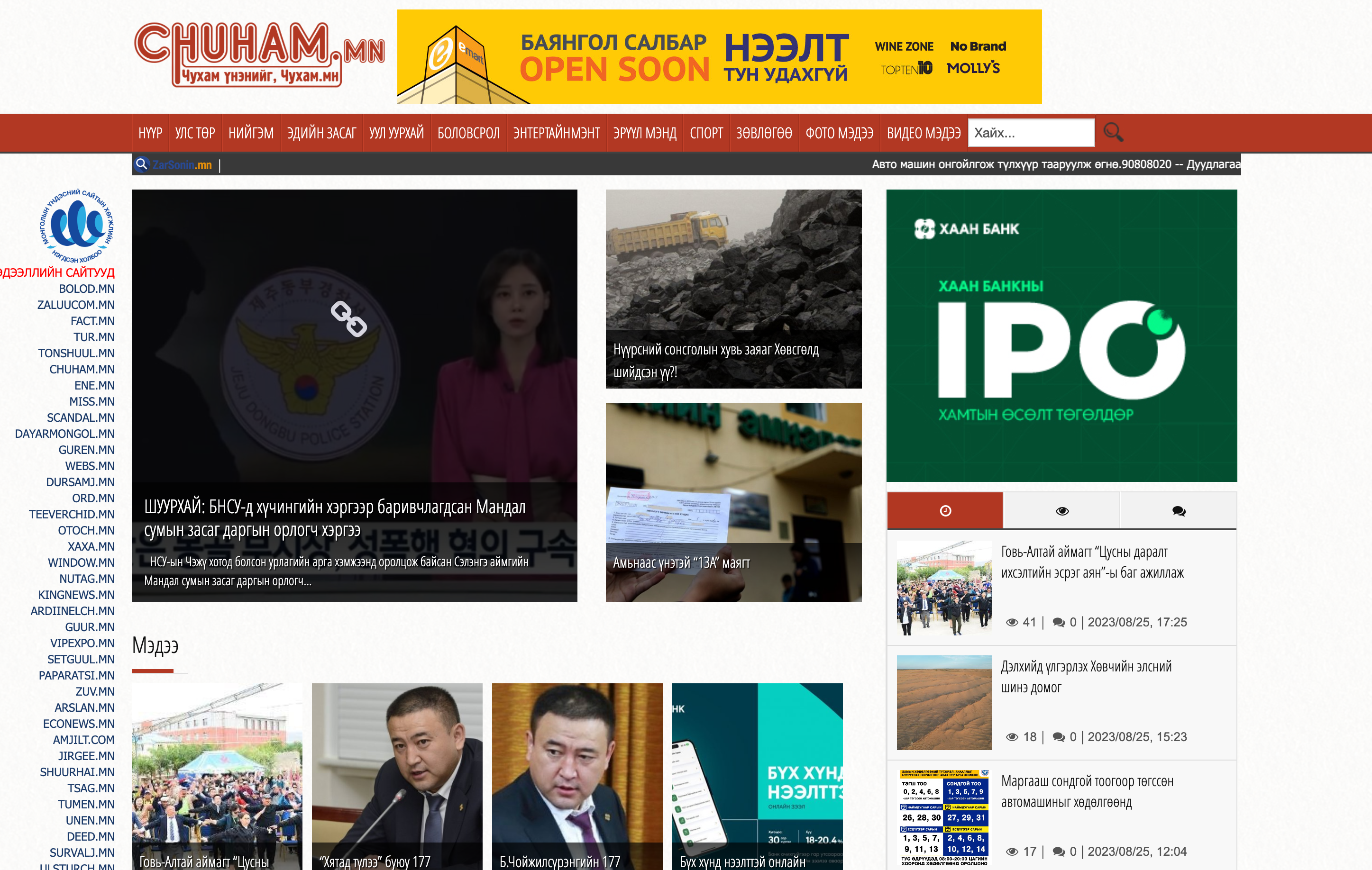The image size is (1372, 870).
Task: Open the ХААН БАНК IPO advertisement
Action: click(x=1061, y=335)
